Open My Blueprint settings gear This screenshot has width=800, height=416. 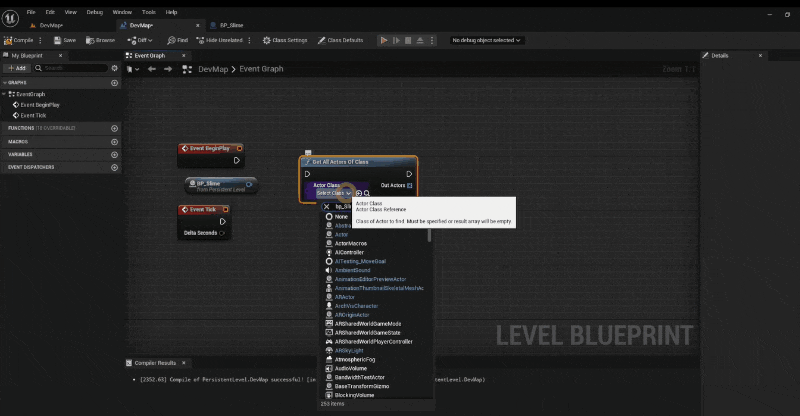coord(115,68)
